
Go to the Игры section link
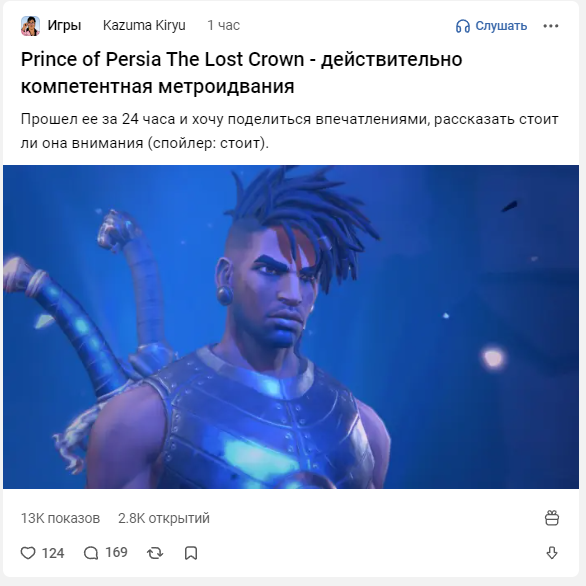64,26
